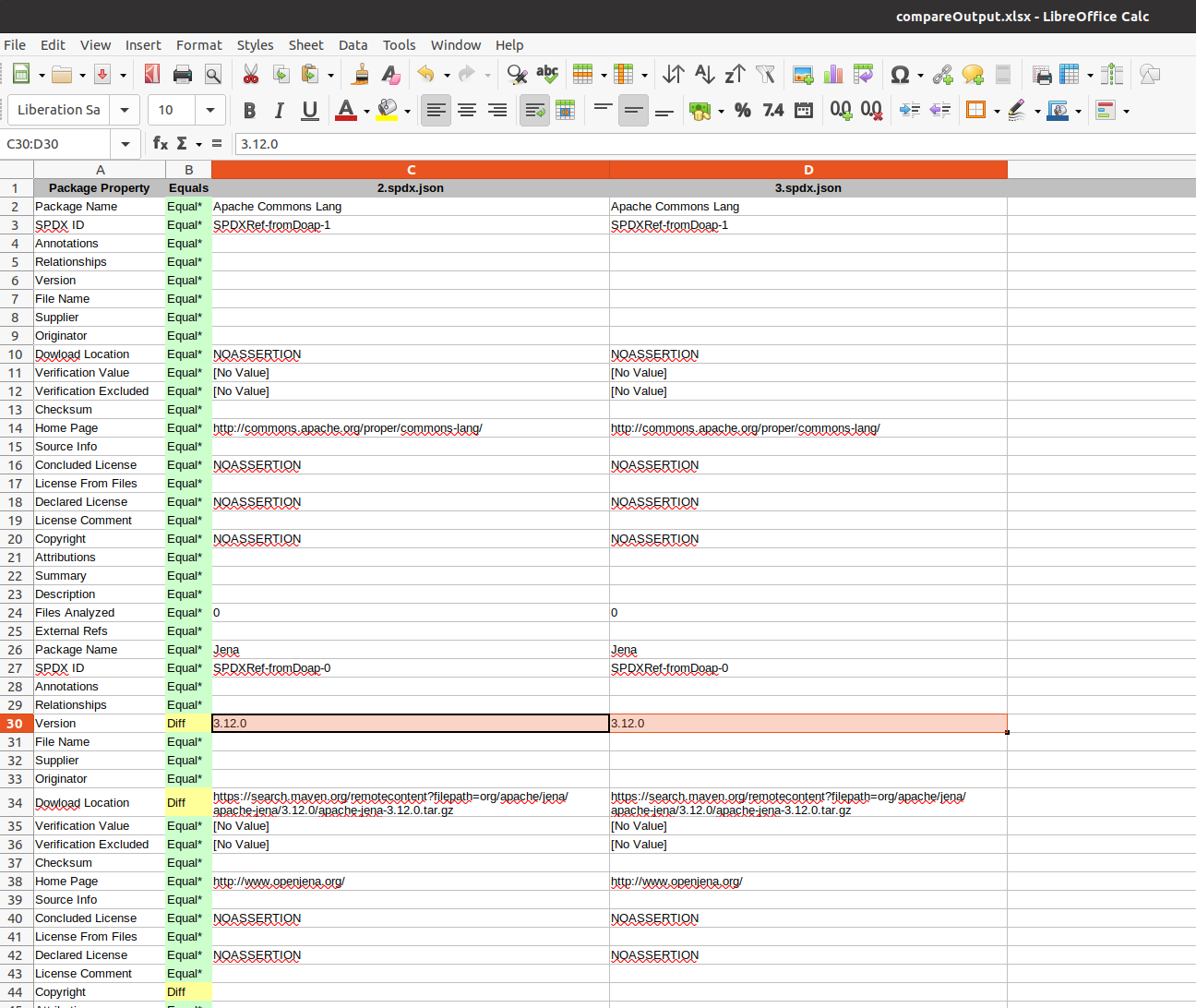
Task: Sort Ascending with A-Z icon
Action: pyautogui.click(x=704, y=75)
